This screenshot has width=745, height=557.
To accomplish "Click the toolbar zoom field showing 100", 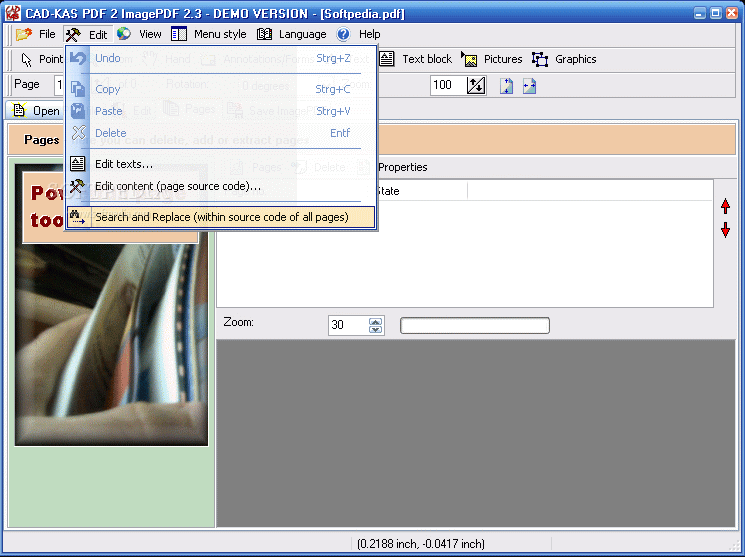I will point(447,86).
